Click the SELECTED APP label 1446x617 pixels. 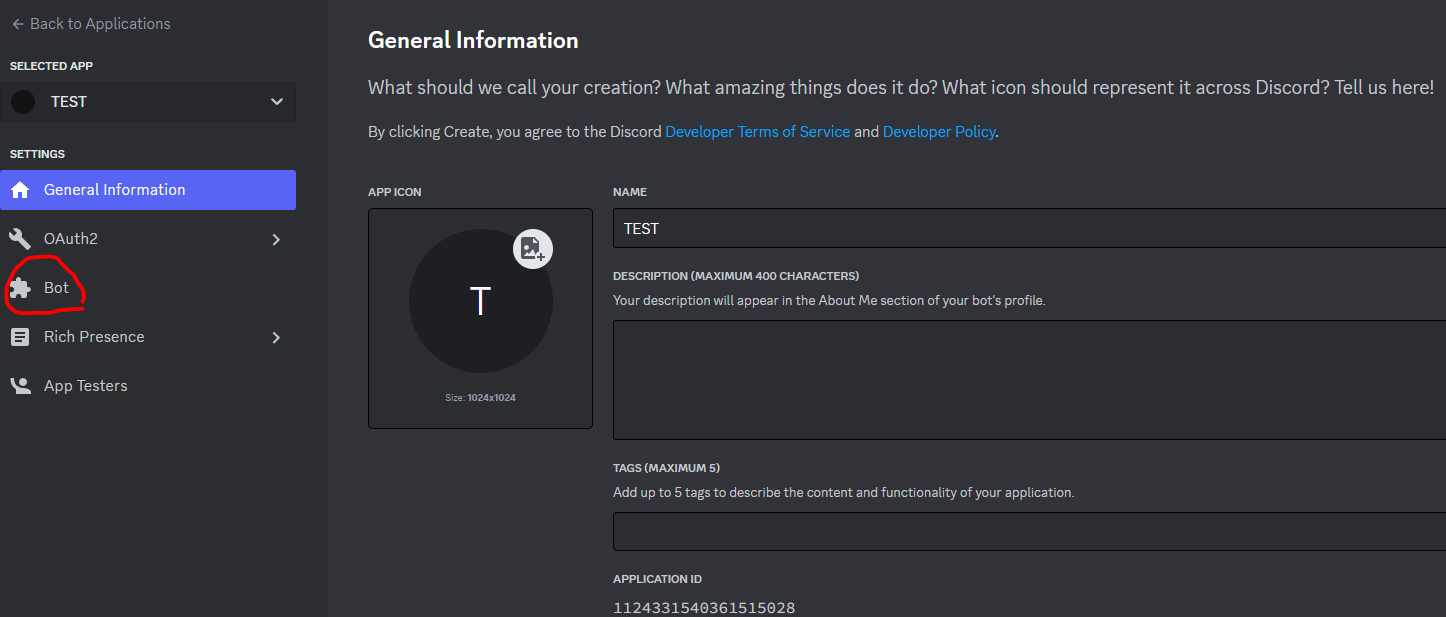click(51, 66)
